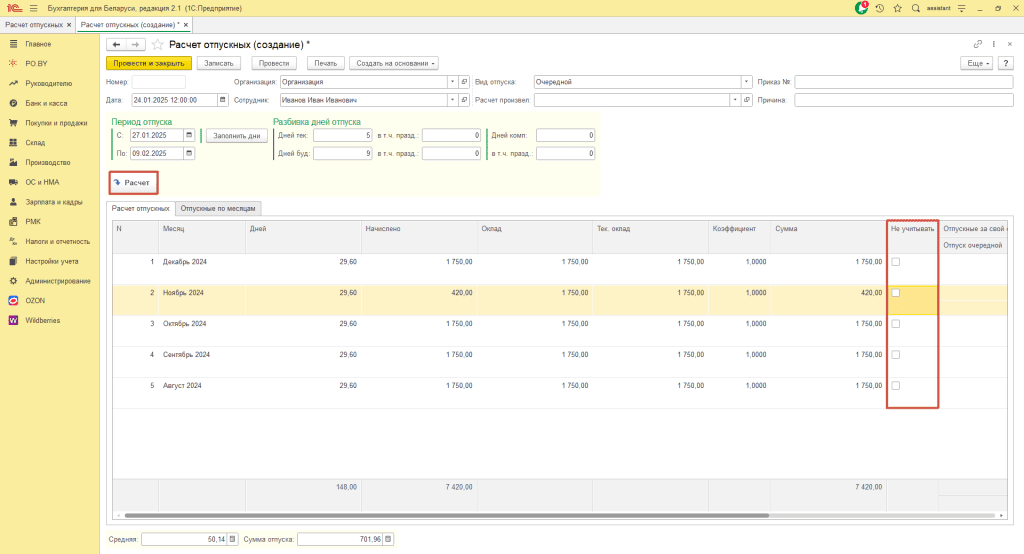Expand the Вид отпуска dropdown list

click(x=747, y=82)
